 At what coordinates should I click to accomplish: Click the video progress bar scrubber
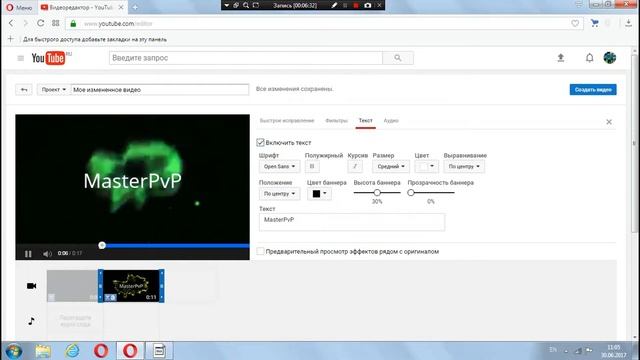point(102,245)
